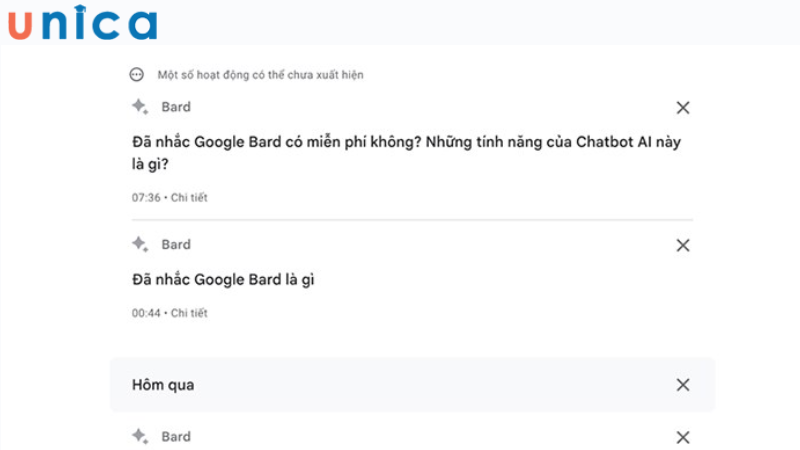Image resolution: width=800 pixels, height=450 pixels.
Task: Remove the 'Đã nhắc Google Bard là gì' activity
Action: pos(683,245)
